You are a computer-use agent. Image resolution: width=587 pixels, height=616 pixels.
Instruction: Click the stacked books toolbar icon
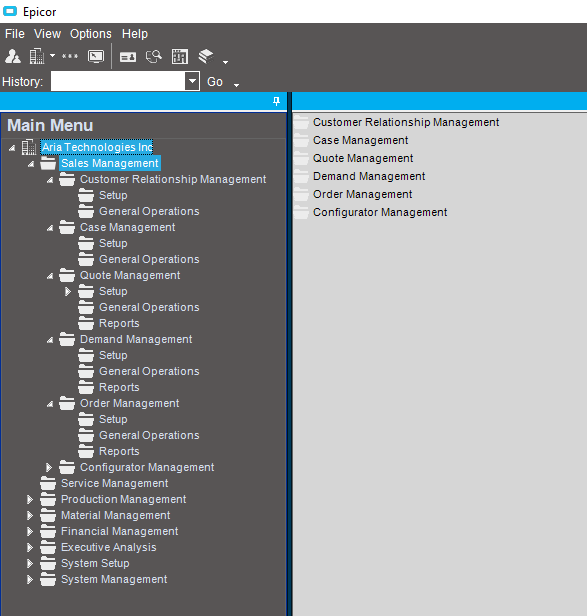[205, 57]
